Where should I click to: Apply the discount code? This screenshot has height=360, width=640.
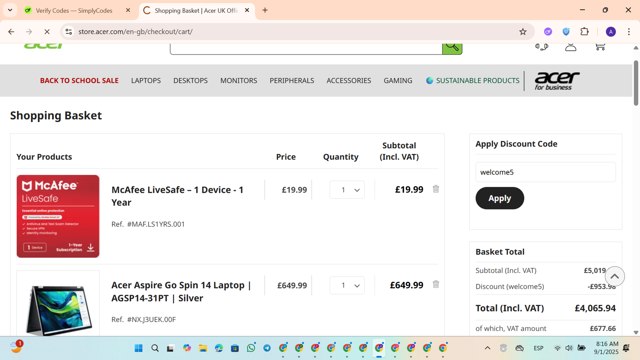click(500, 198)
